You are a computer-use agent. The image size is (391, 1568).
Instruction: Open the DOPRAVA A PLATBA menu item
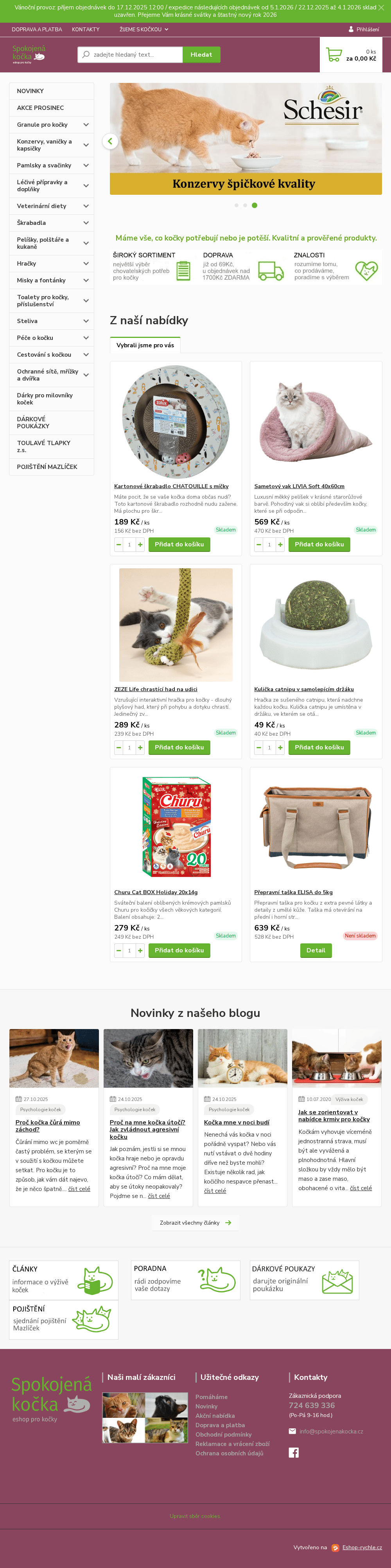click(36, 29)
